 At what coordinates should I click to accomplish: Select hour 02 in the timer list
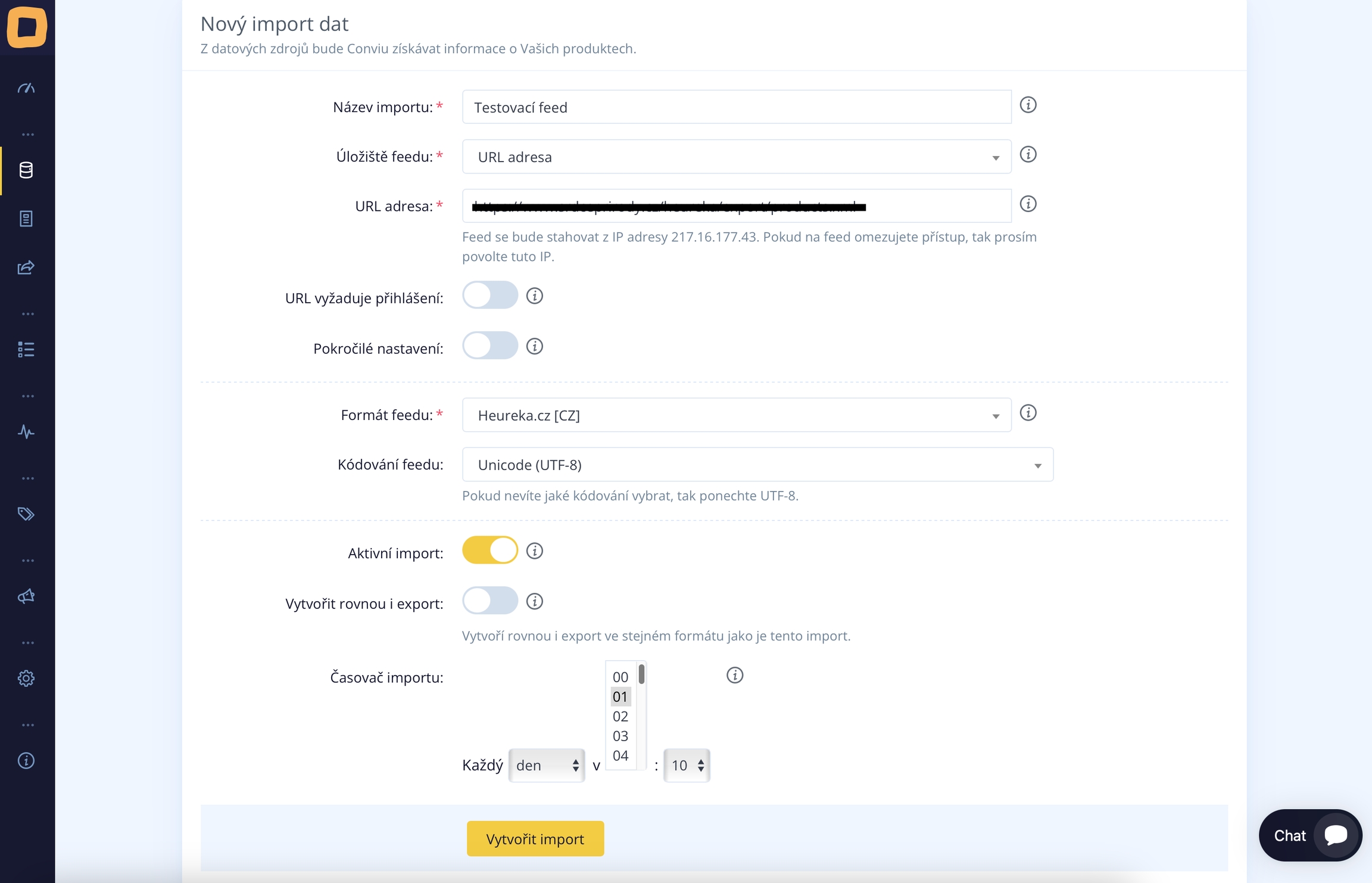[x=620, y=717]
